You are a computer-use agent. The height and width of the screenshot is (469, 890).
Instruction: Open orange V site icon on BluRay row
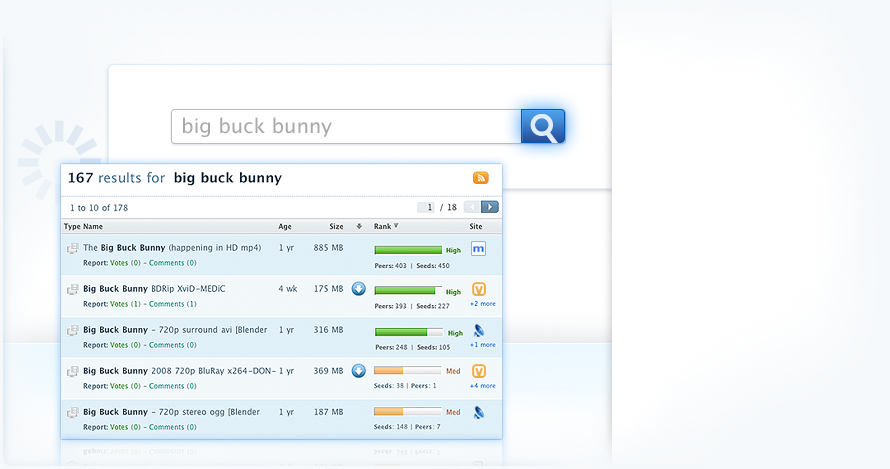click(x=479, y=371)
